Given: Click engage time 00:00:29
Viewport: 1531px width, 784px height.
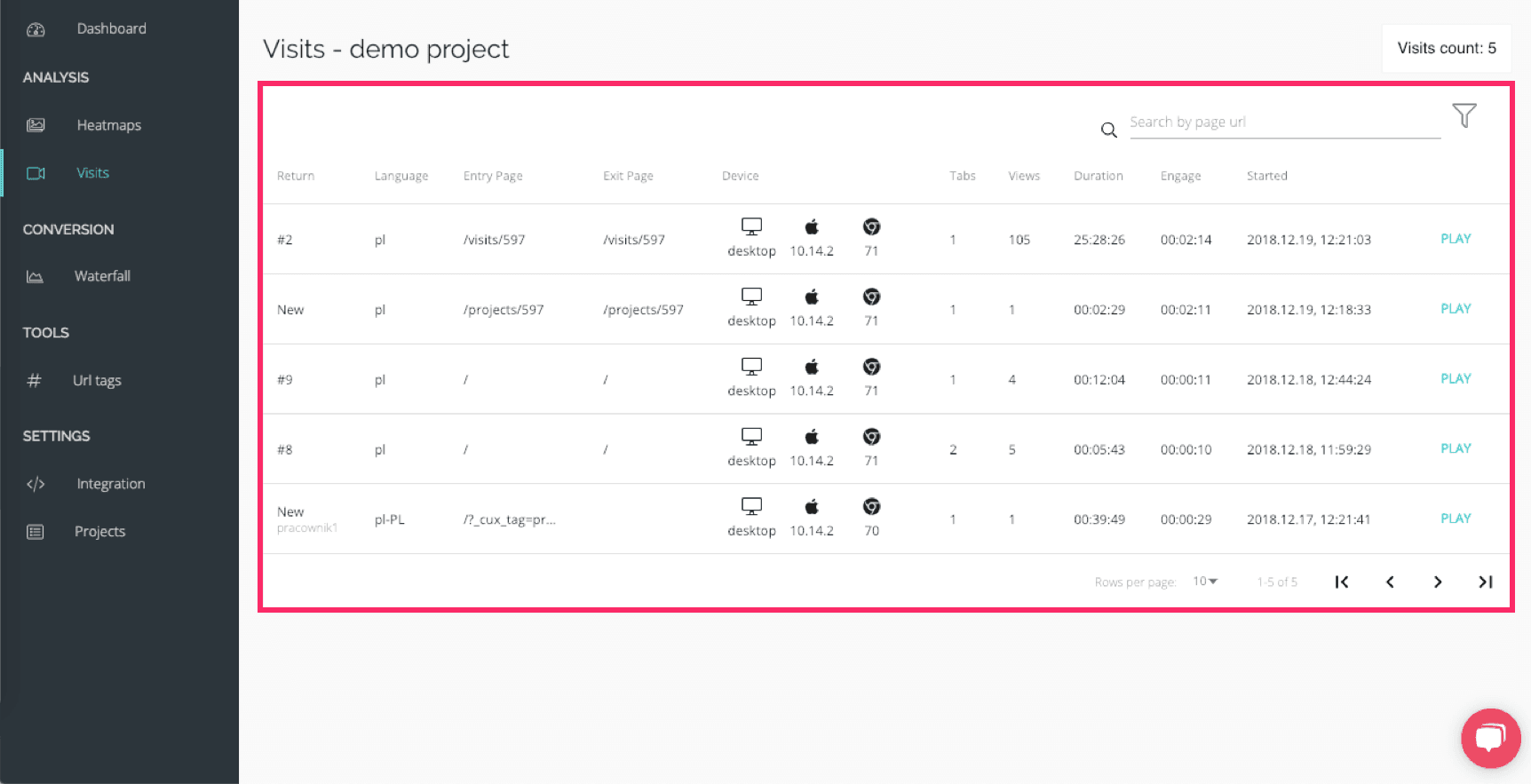Looking at the screenshot, I should 1186,519.
